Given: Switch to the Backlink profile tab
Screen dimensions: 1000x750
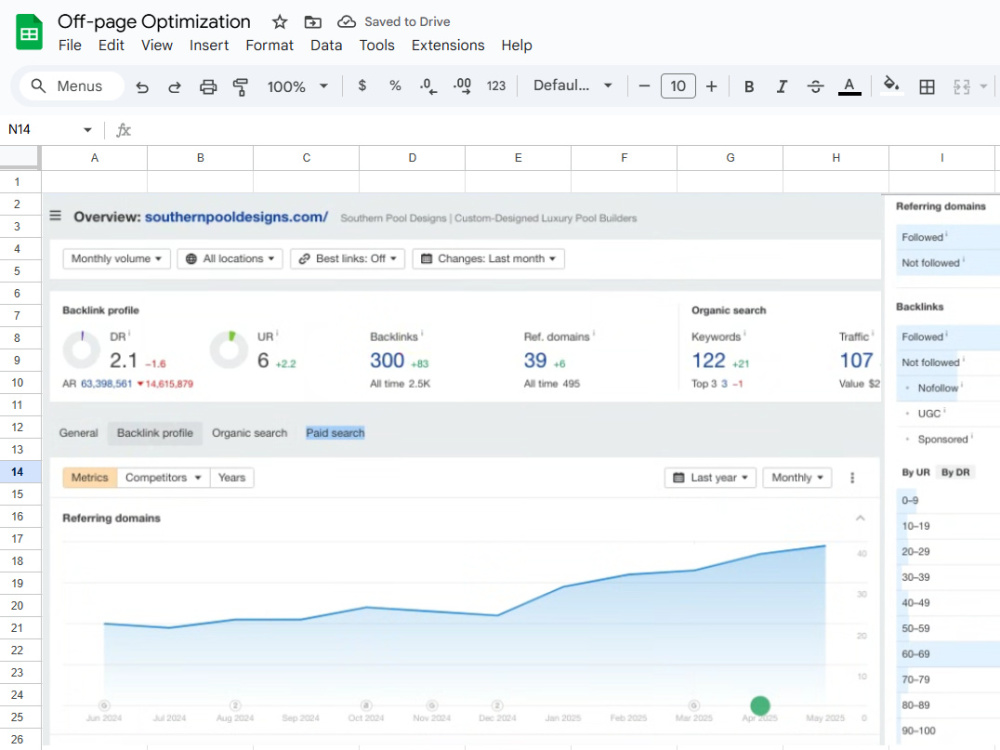Looking at the screenshot, I should [155, 433].
